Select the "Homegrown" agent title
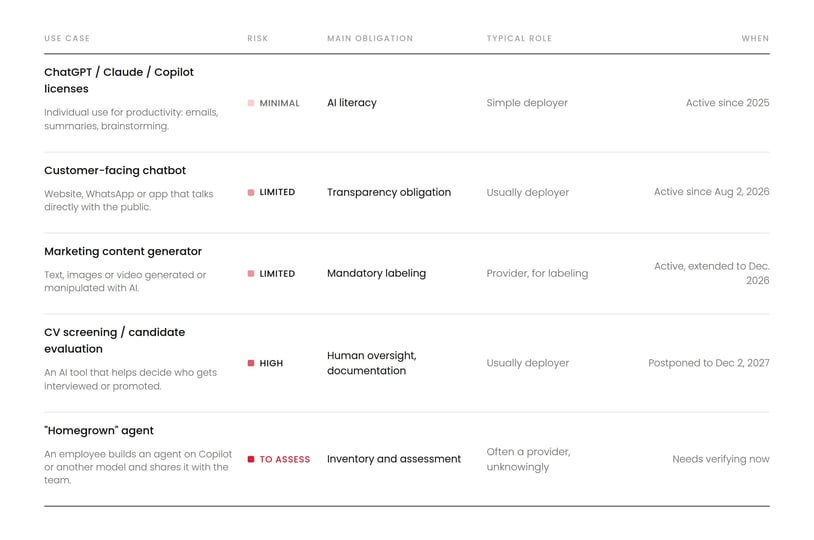Screen dimensions: 814x540 (x=99, y=430)
